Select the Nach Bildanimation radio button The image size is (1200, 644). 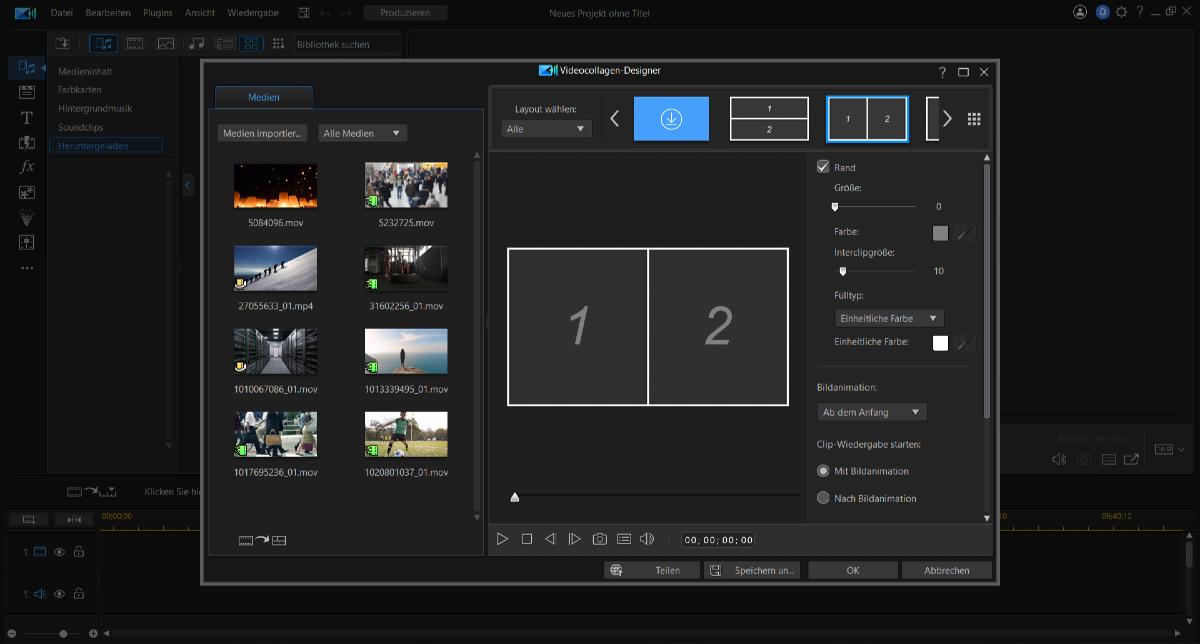823,498
